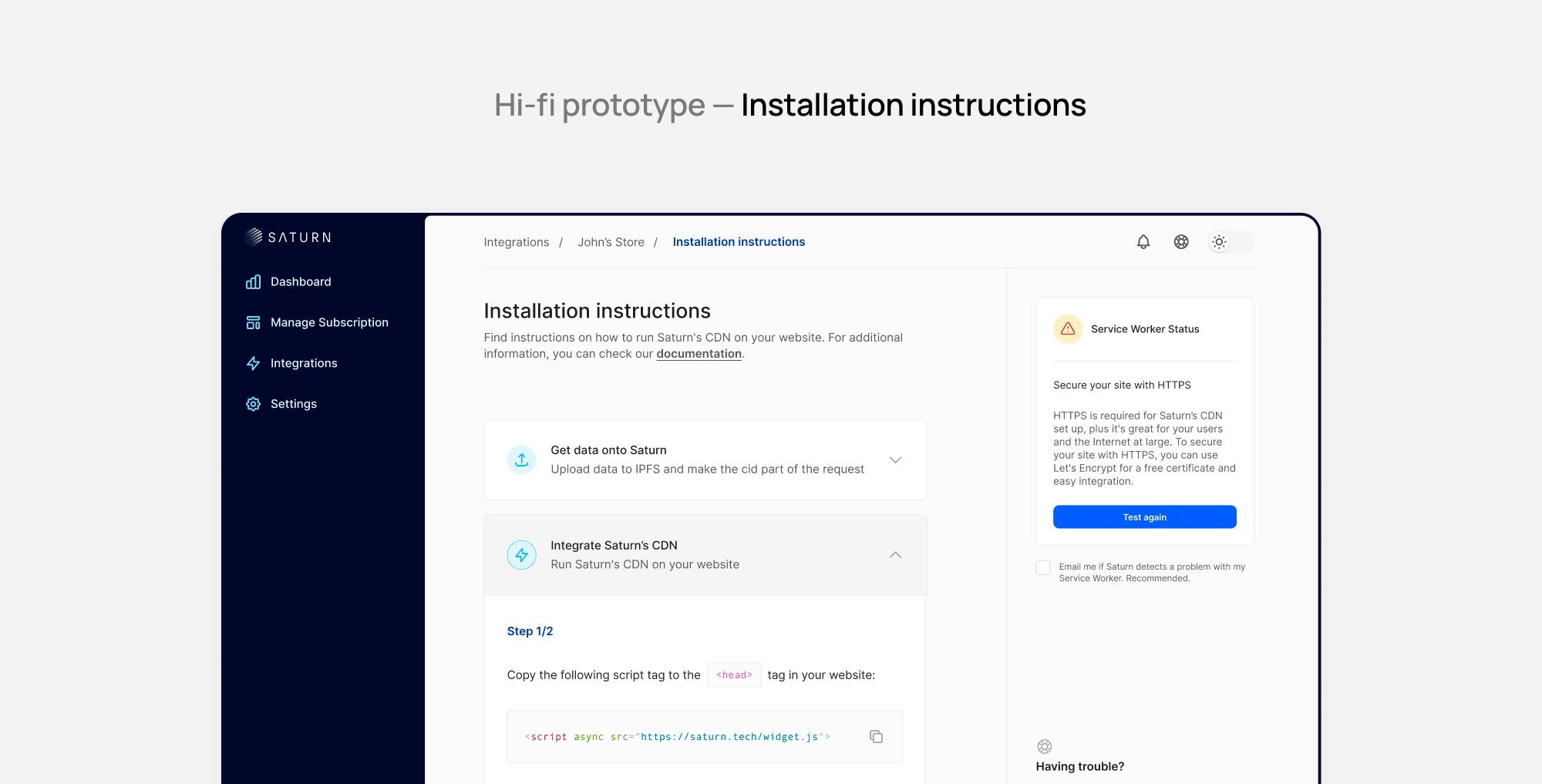Click the lifebuoy icon above Having trouble
1542x784 pixels.
click(1045, 746)
